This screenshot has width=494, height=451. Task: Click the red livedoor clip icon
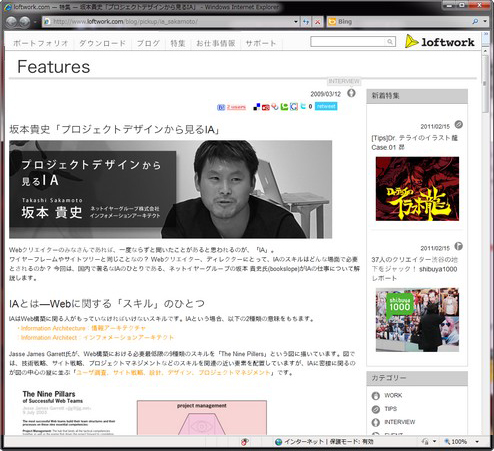pyautogui.click(x=266, y=107)
